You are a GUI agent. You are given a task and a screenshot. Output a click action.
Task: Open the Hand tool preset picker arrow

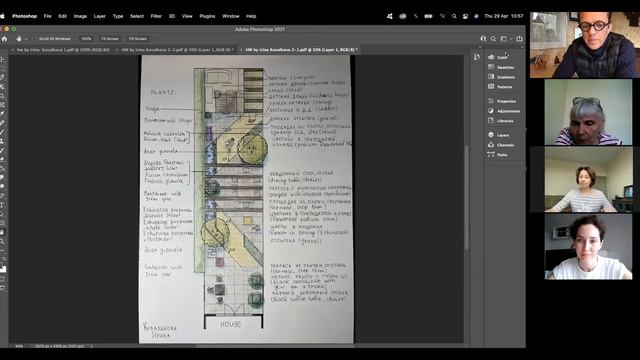click(x=26, y=39)
